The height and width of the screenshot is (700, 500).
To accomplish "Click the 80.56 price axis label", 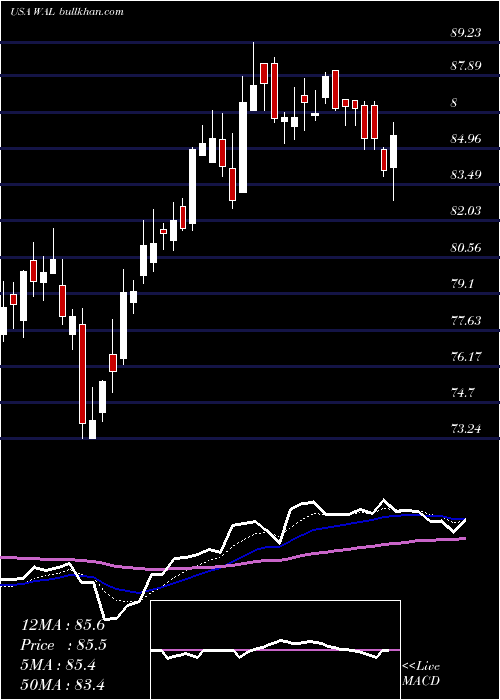I will coord(466,248).
